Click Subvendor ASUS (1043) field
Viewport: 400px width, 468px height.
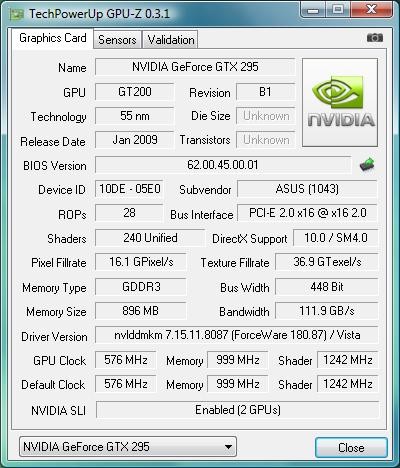click(307, 189)
